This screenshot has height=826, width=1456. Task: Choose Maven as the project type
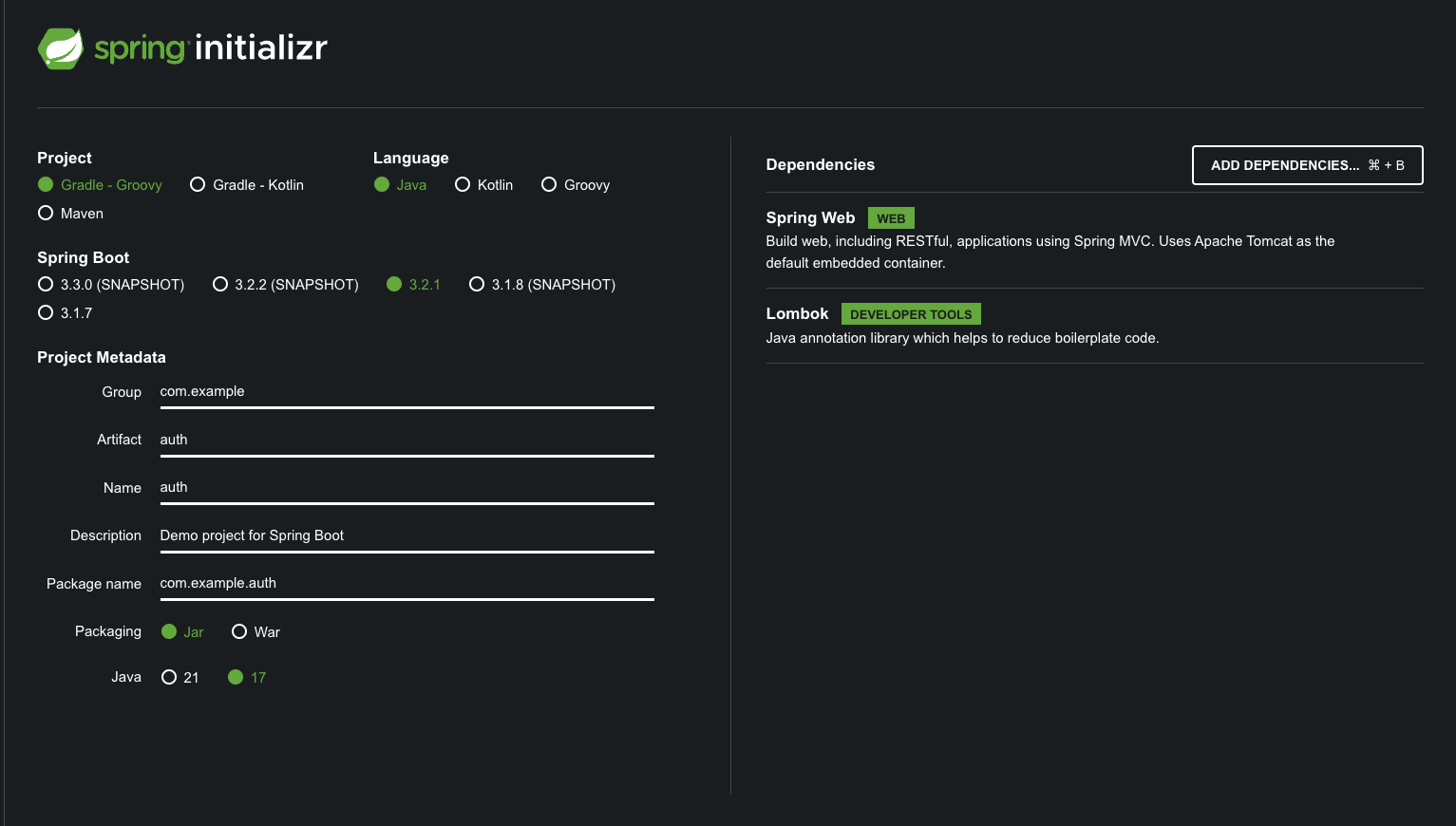70,214
